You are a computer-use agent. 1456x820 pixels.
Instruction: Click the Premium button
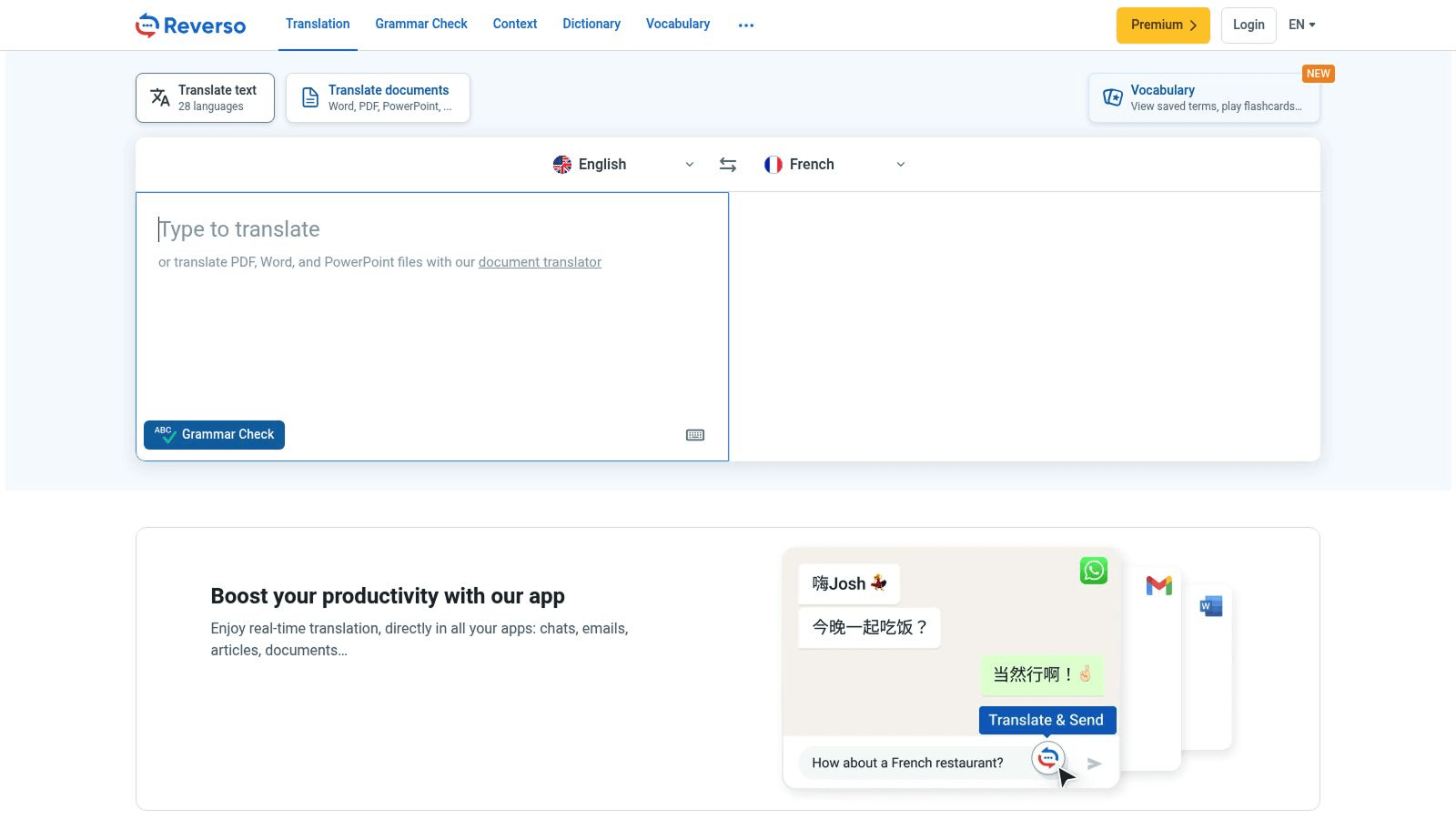[x=1163, y=25]
